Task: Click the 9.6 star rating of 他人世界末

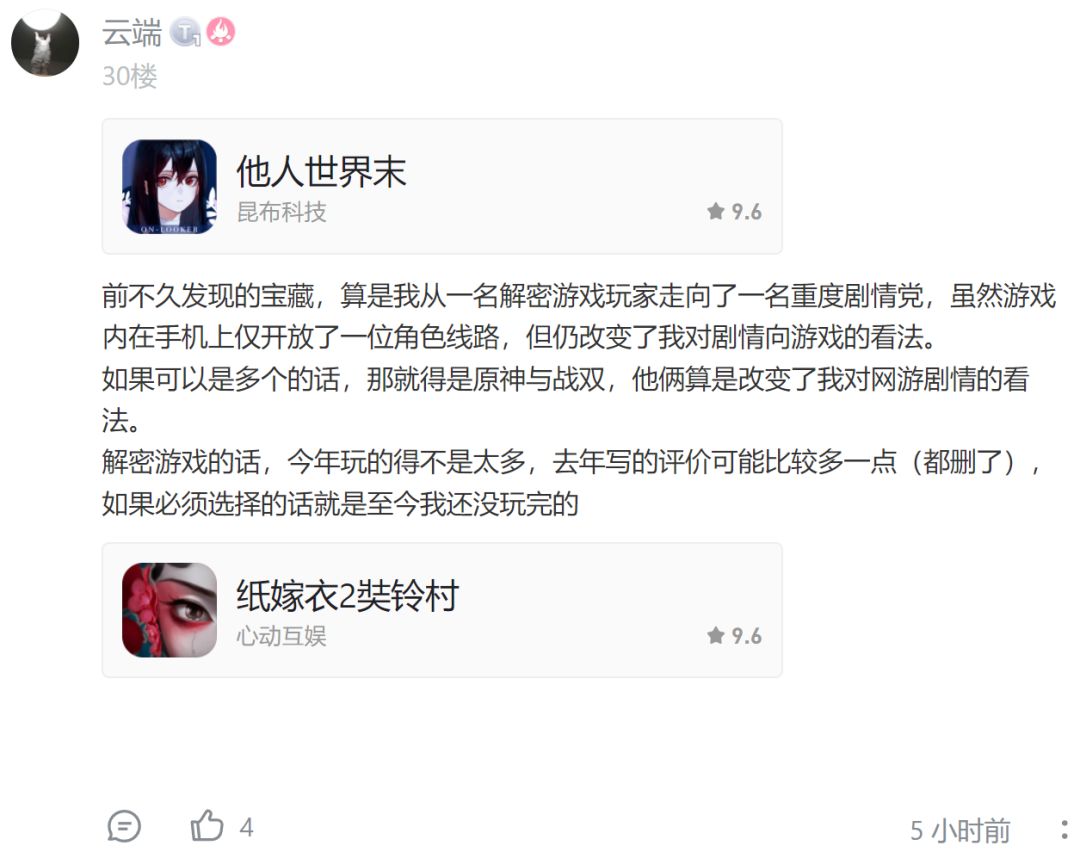Action: 734,212
